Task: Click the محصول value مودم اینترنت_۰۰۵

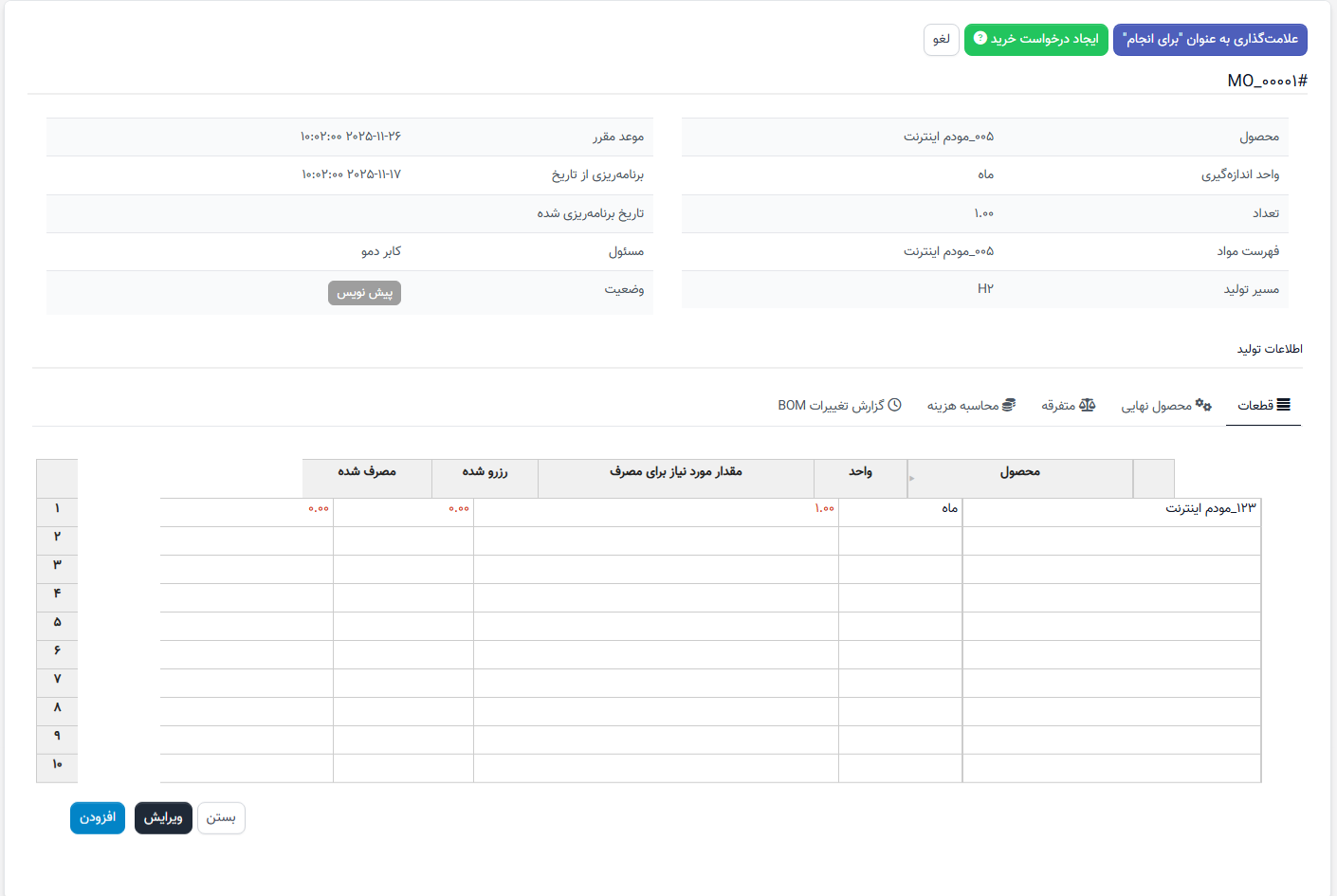Action: coord(948,137)
